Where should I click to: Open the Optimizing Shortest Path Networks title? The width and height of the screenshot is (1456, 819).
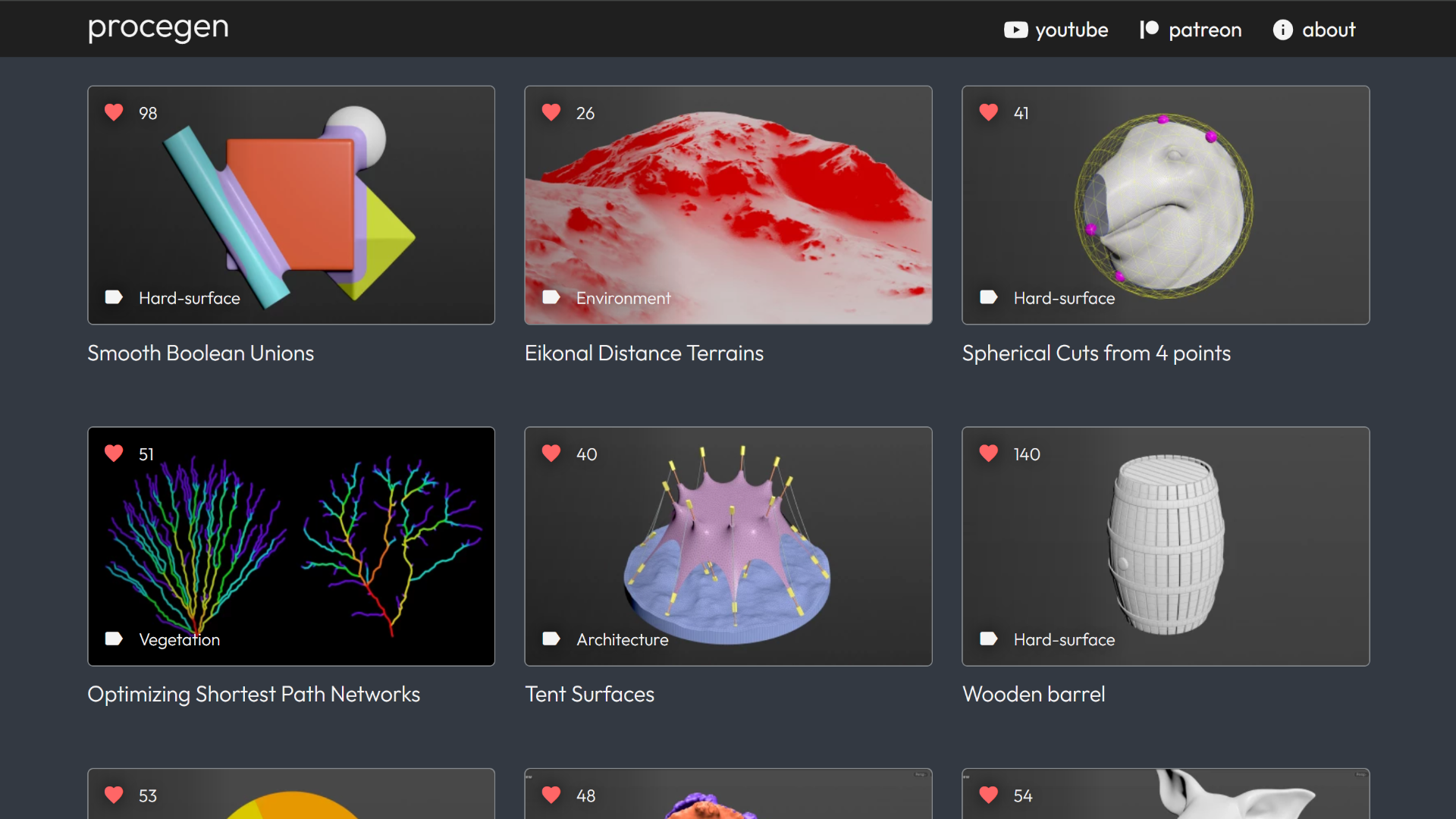click(x=253, y=695)
